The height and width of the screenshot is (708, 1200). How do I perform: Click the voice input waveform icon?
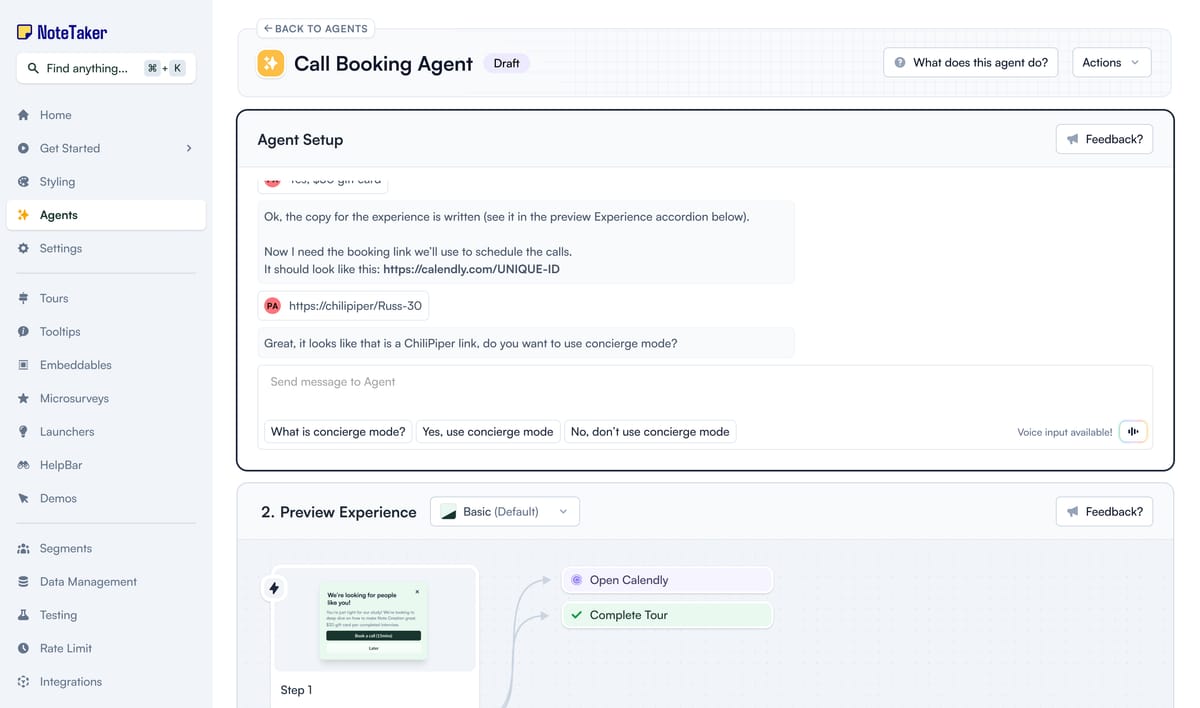click(1133, 432)
